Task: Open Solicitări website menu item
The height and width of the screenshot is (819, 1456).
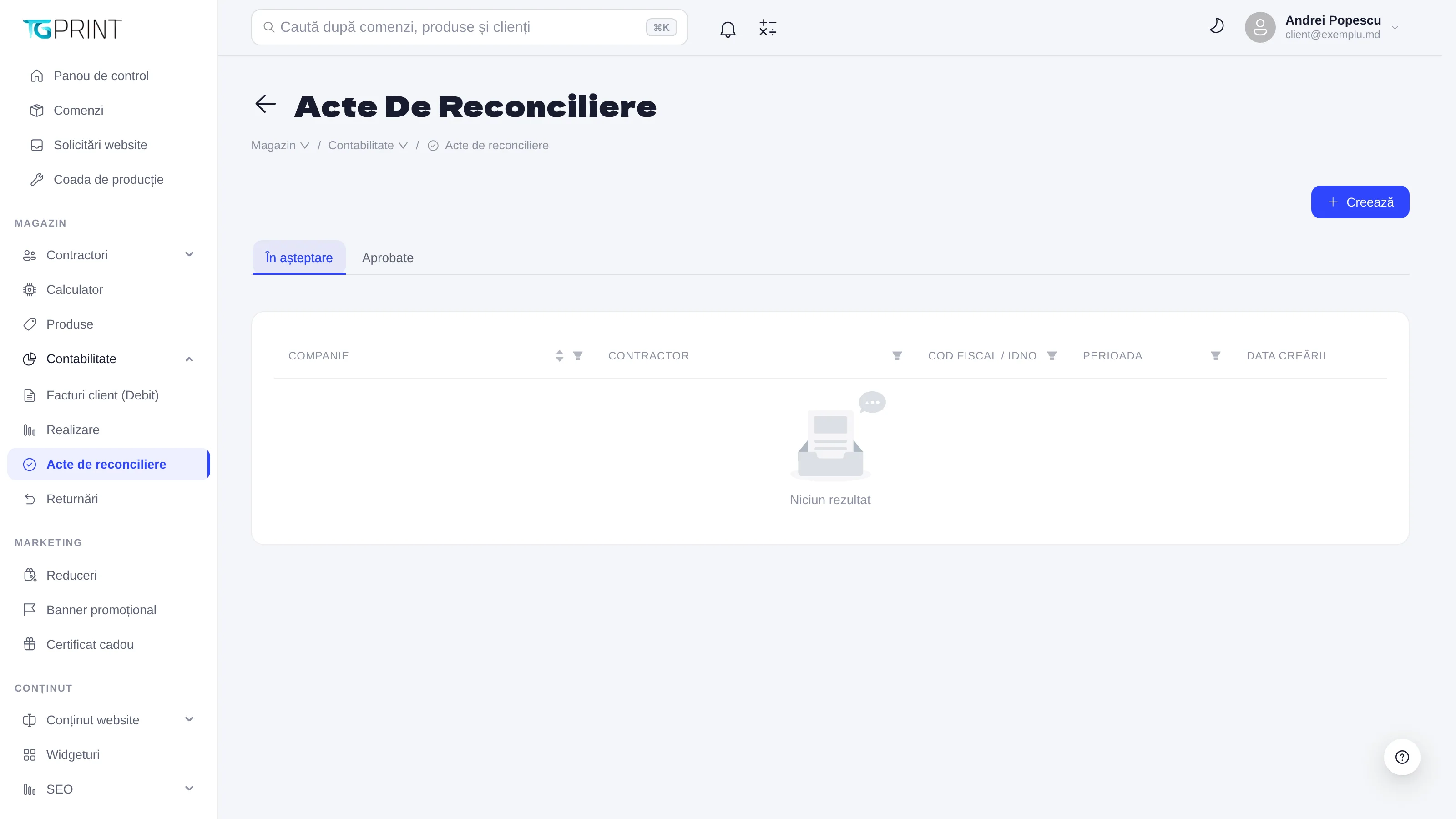Action: coord(109,145)
